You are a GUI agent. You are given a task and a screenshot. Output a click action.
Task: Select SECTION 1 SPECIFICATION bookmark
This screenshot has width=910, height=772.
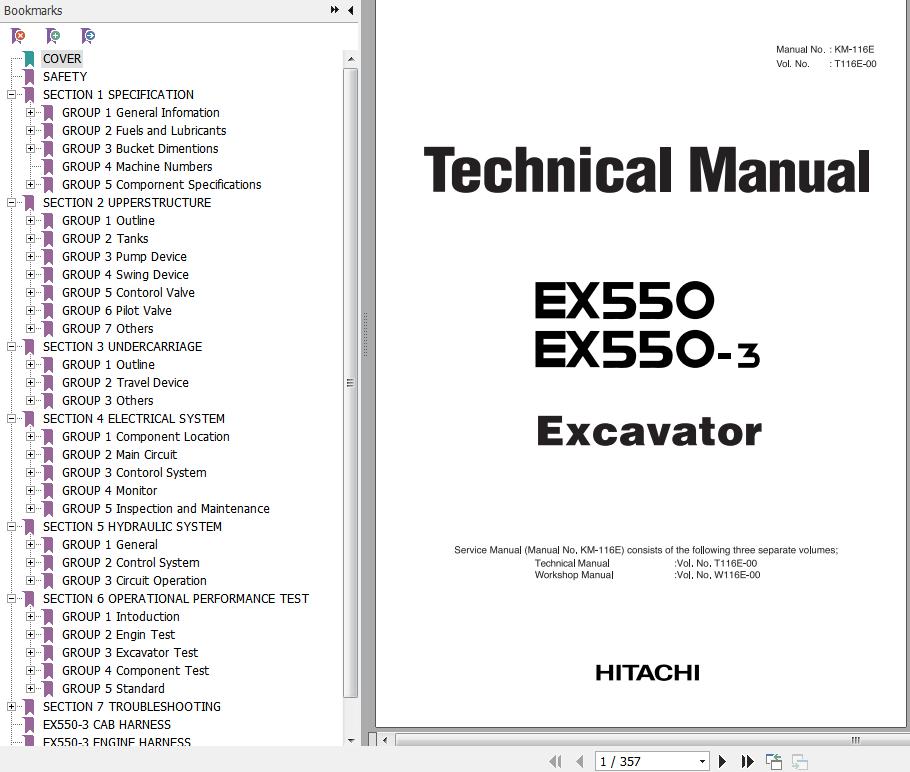[x=118, y=95]
